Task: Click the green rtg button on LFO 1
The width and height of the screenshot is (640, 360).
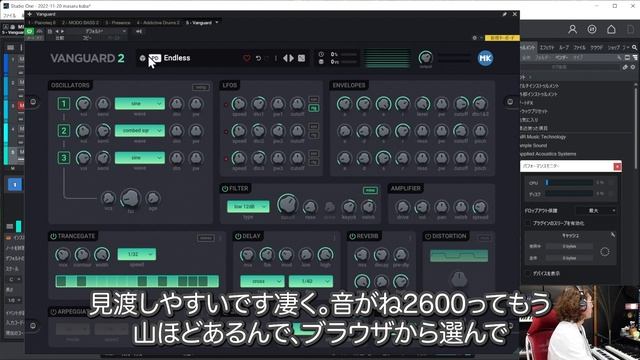Action: 313,108
